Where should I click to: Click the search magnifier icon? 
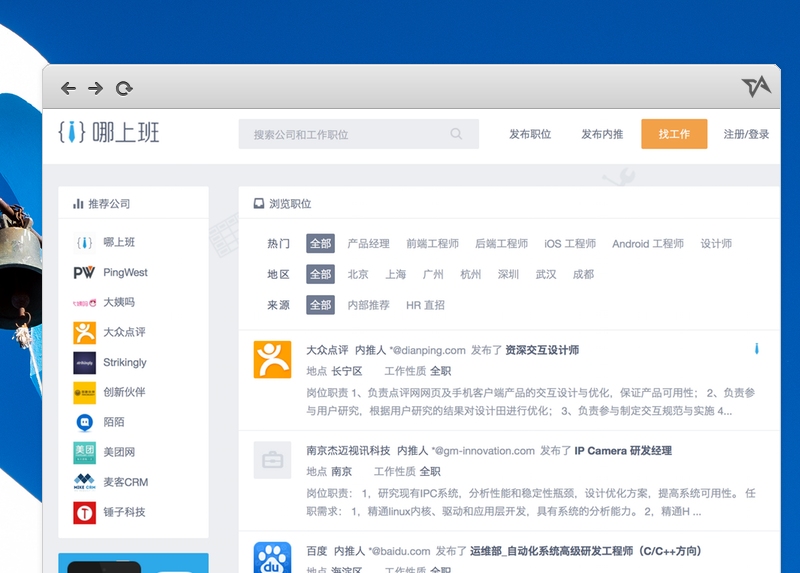456,134
